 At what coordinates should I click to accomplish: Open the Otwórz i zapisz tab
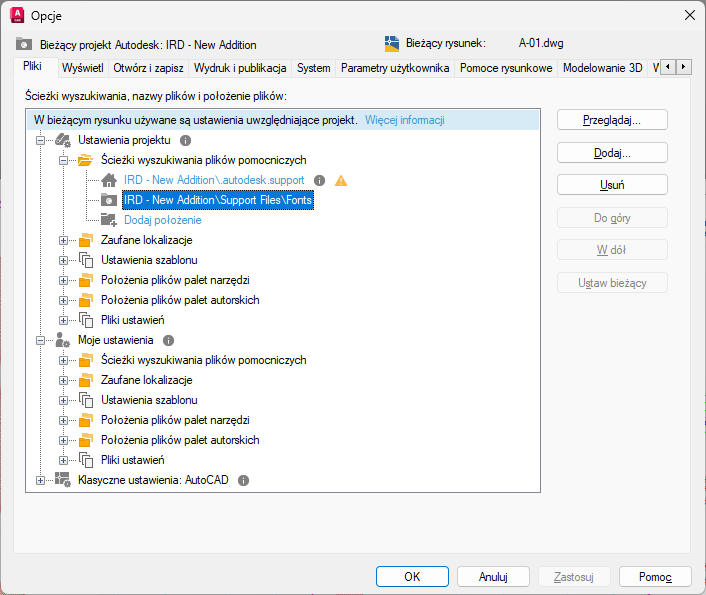(148, 68)
